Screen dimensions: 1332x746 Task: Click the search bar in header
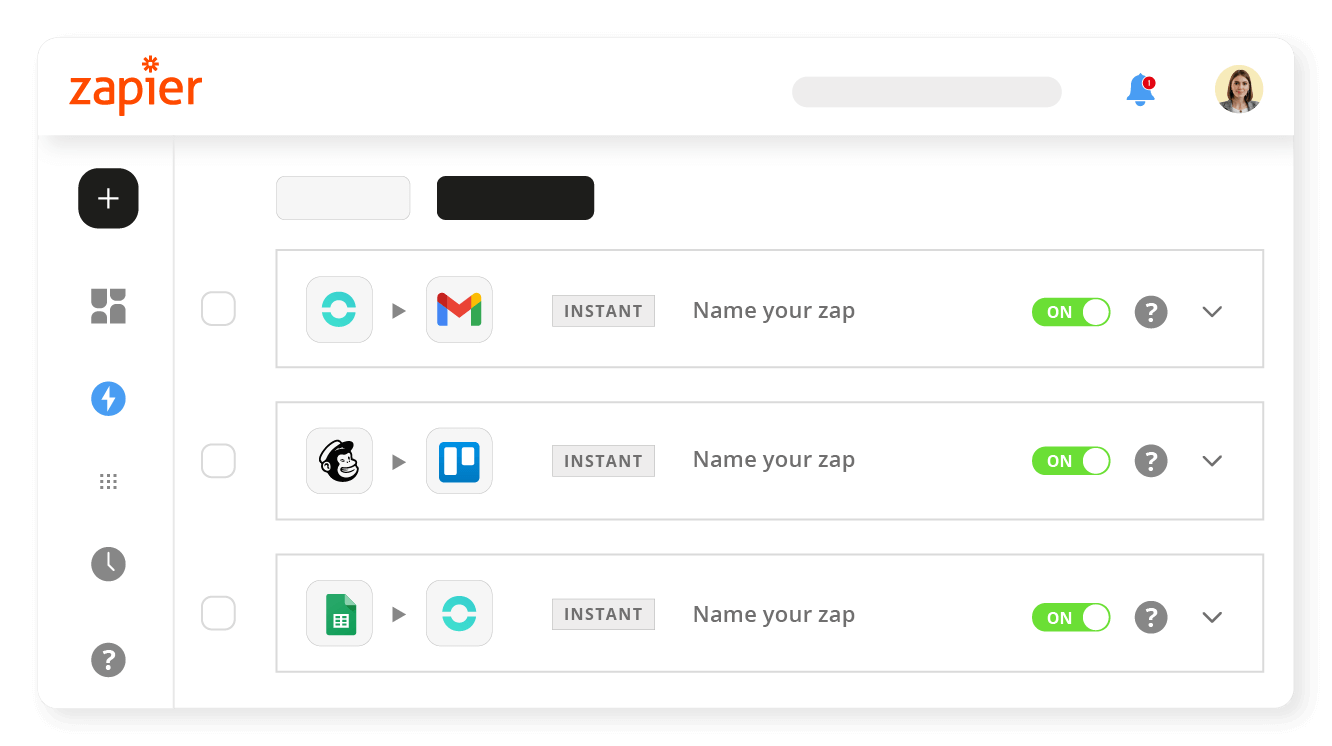pyautogui.click(x=926, y=92)
